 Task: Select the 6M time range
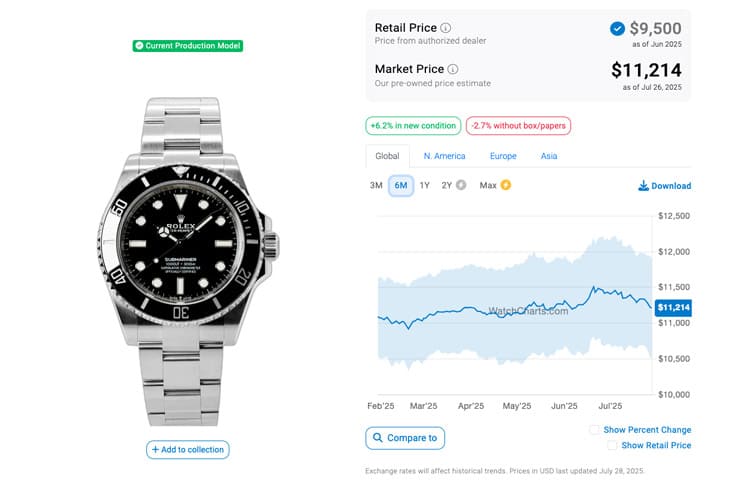tap(401, 185)
